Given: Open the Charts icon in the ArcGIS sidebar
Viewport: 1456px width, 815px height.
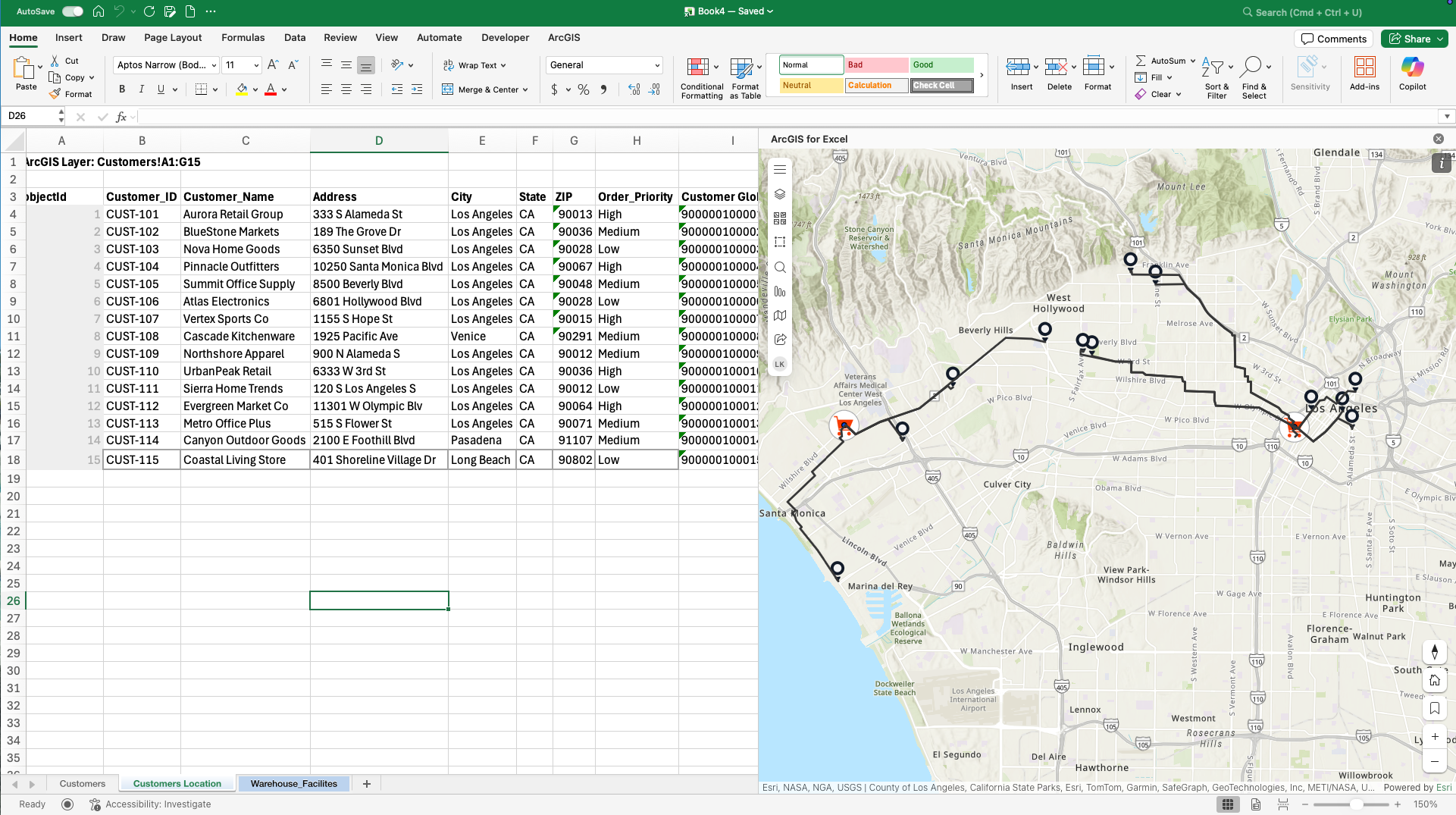Looking at the screenshot, I should [780, 291].
